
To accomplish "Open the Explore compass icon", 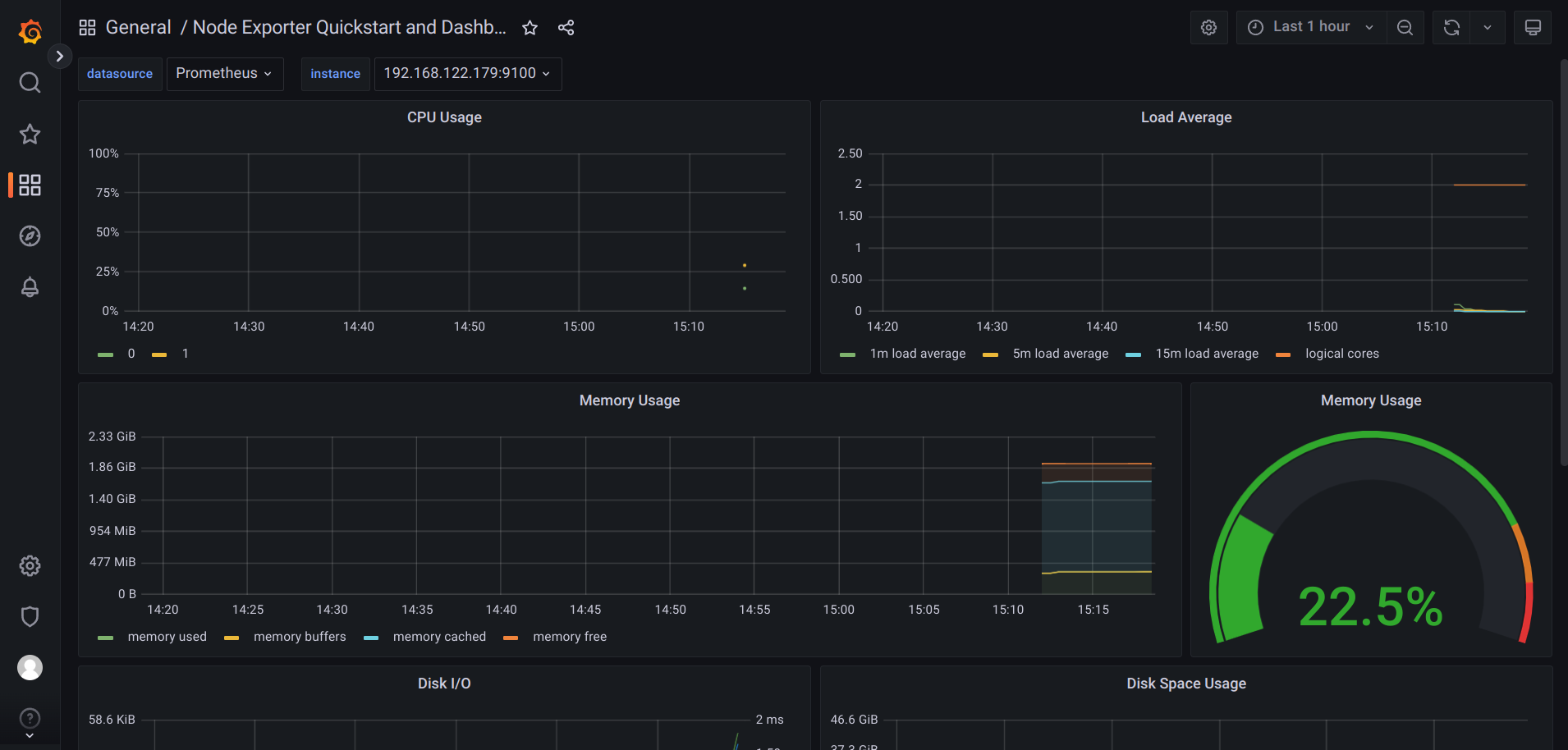I will [x=30, y=236].
